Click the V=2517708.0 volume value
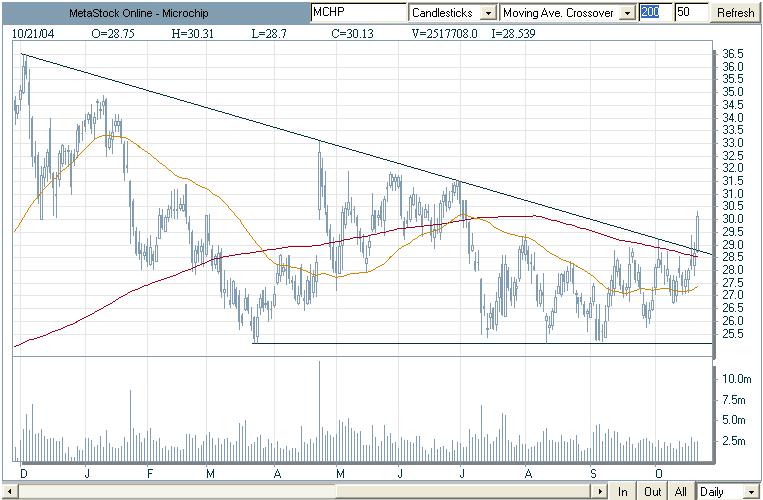Screen dimensions: 763x500 [445, 34]
